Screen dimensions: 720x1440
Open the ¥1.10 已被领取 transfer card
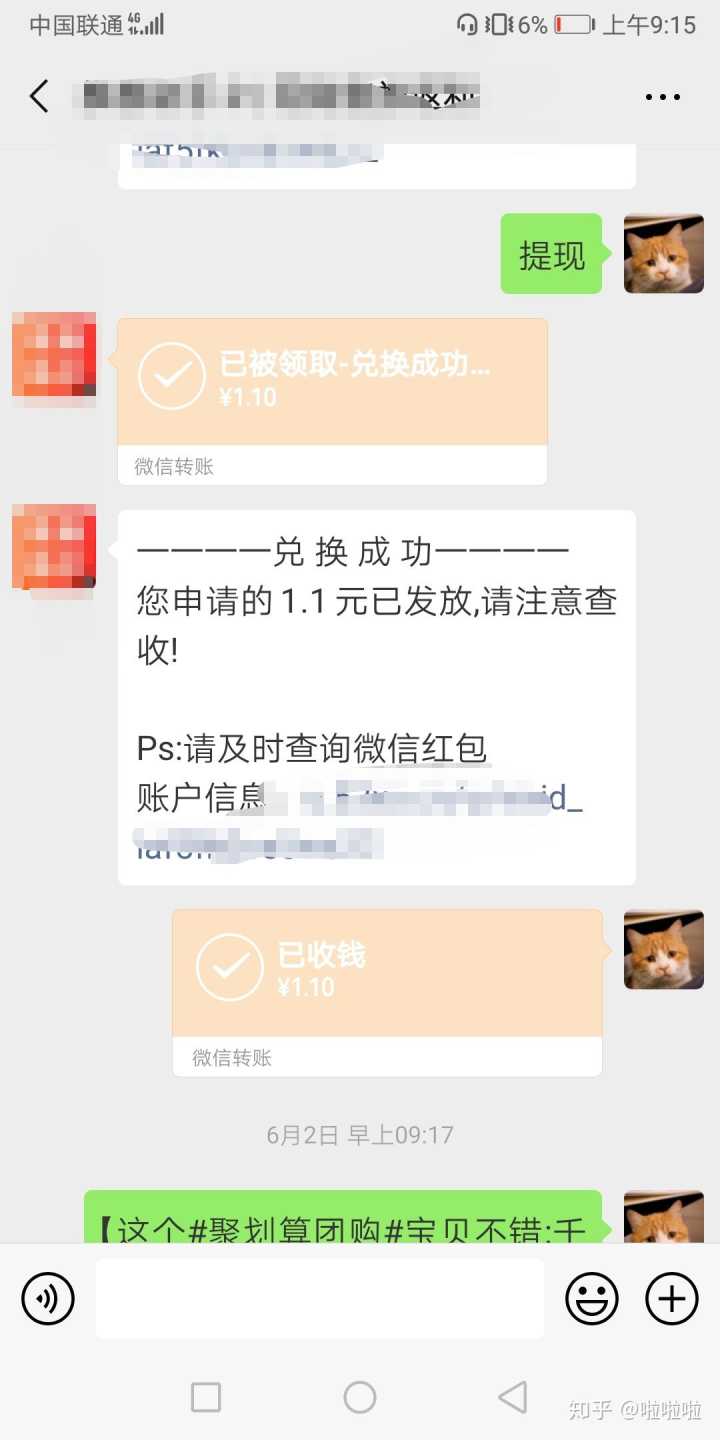click(x=332, y=402)
